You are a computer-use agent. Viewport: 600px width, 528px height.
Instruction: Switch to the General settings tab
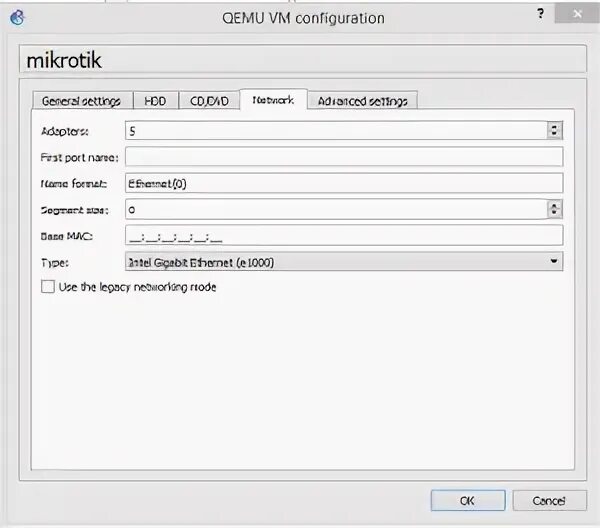pyautogui.click(x=82, y=101)
